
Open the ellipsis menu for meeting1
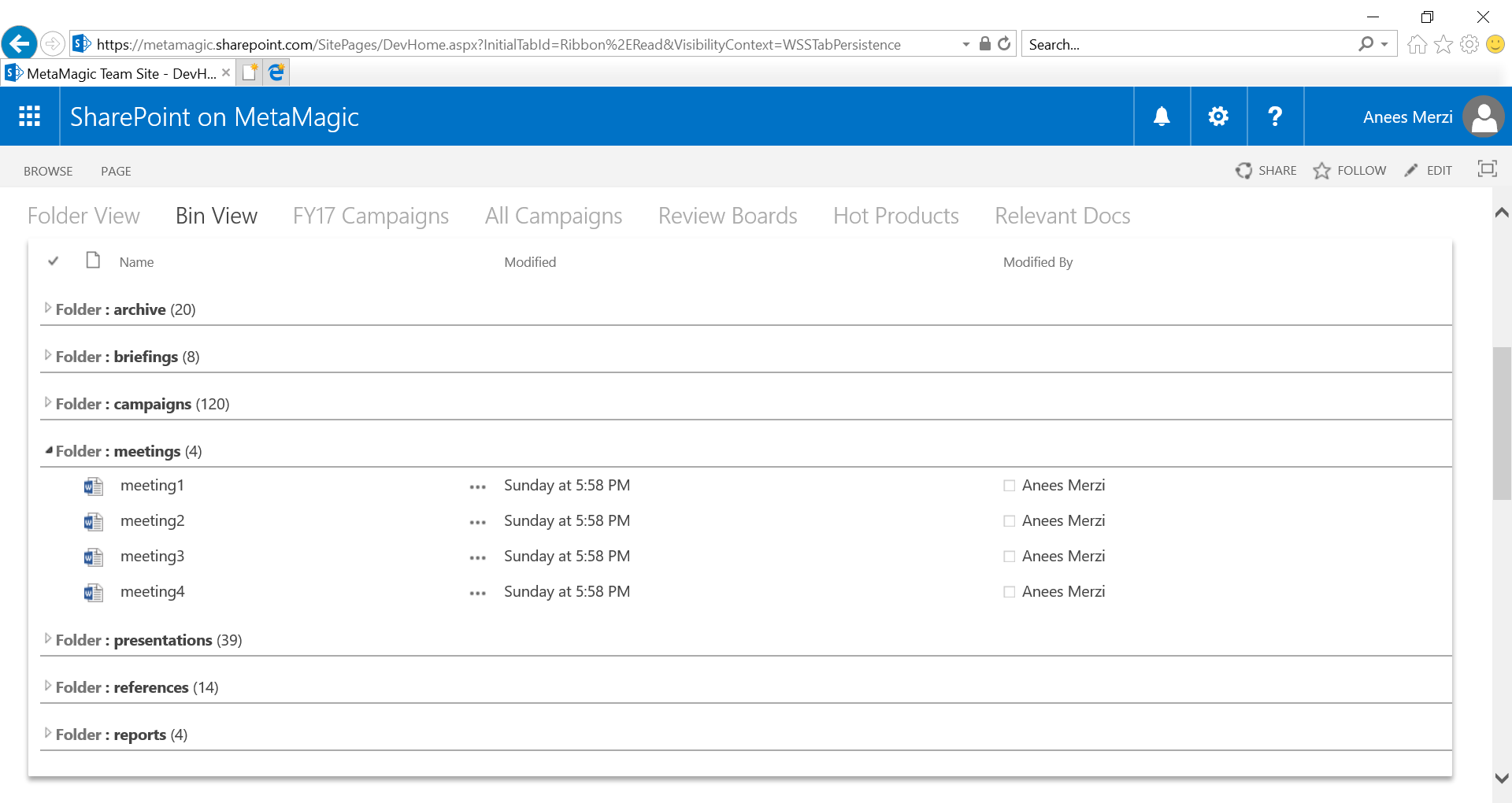[x=477, y=487]
